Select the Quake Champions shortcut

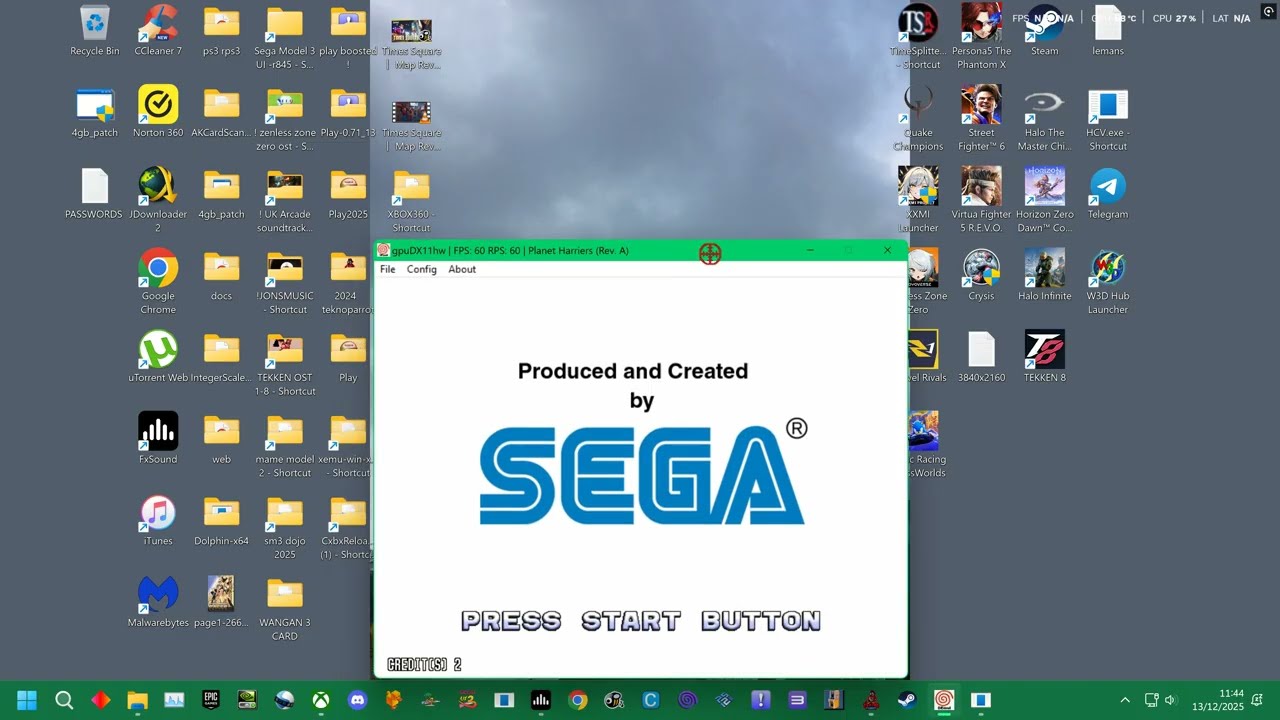tap(918, 118)
